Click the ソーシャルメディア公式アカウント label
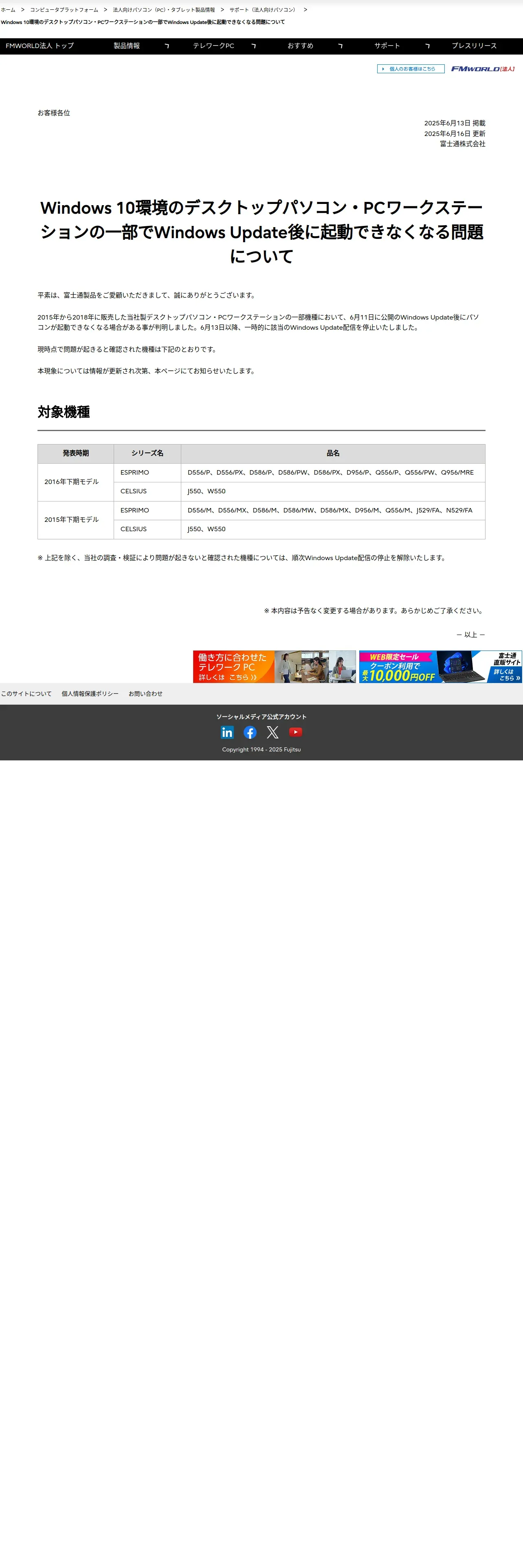 [x=261, y=716]
